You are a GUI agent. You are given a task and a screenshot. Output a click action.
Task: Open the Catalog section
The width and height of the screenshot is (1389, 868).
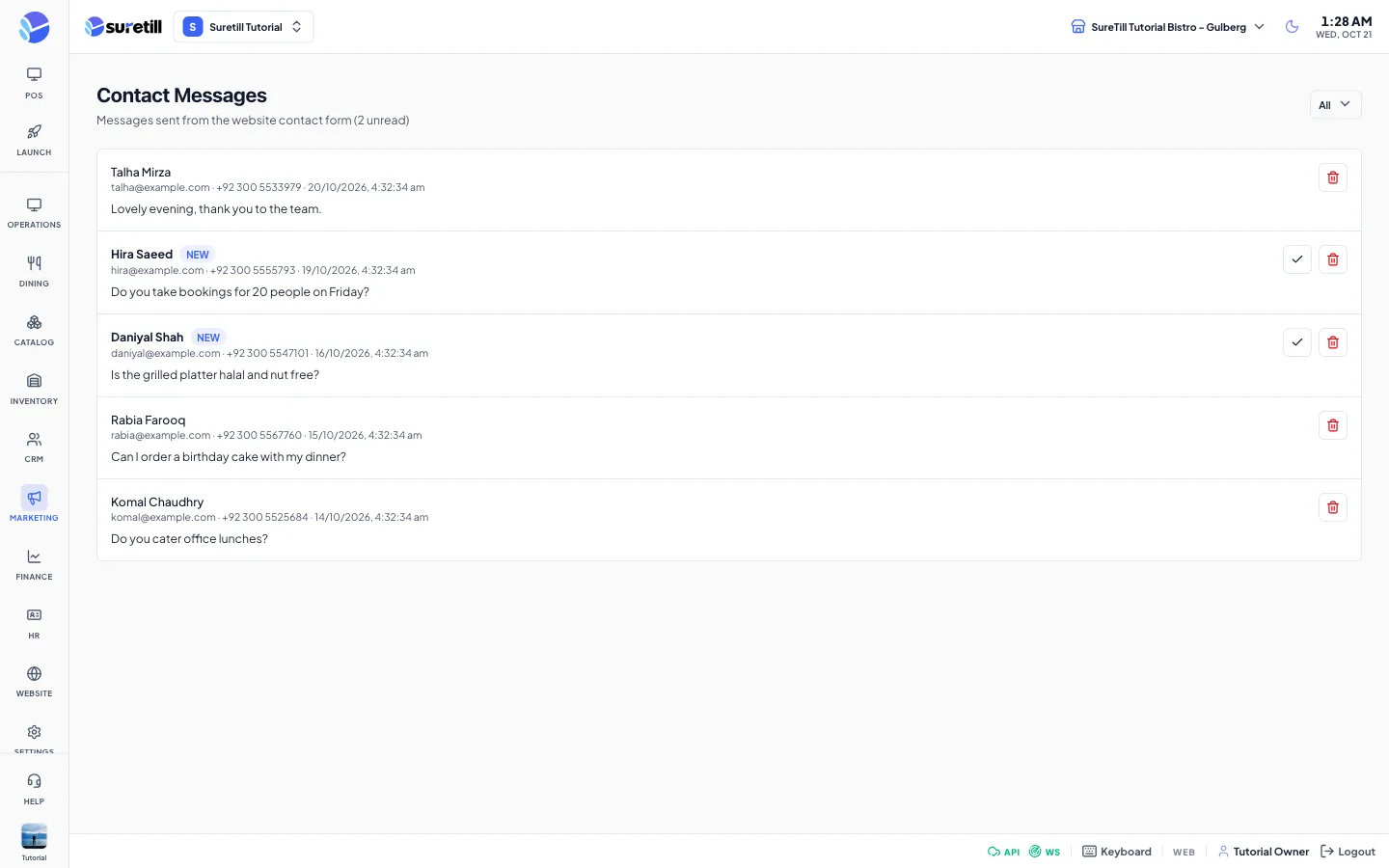(x=34, y=331)
